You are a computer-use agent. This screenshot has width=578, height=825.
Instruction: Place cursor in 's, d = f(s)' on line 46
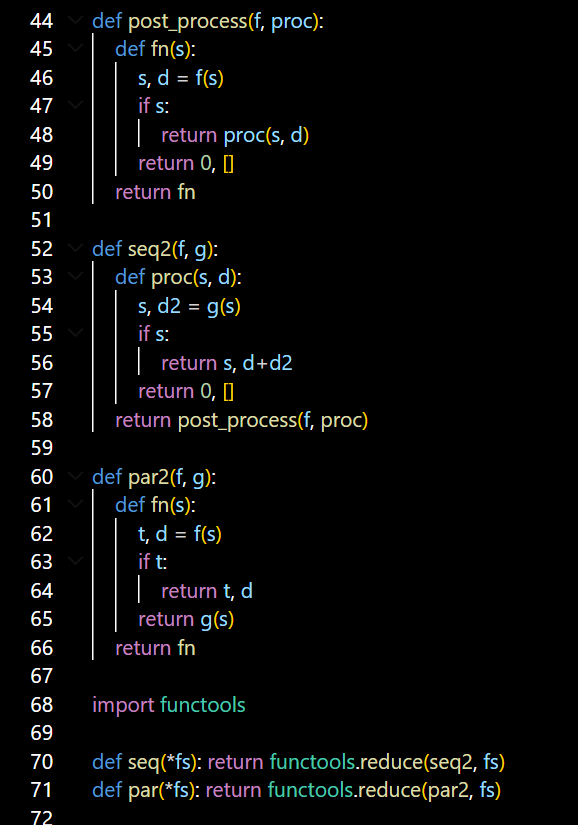(181, 78)
